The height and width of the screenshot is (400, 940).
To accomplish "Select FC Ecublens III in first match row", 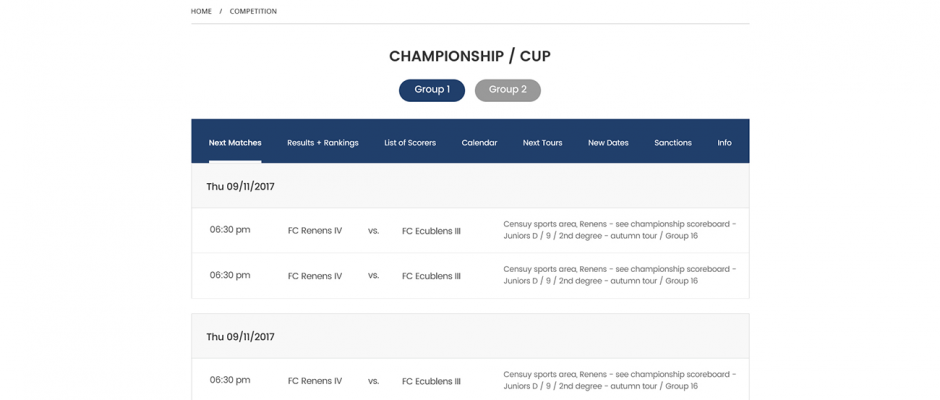I will [431, 231].
